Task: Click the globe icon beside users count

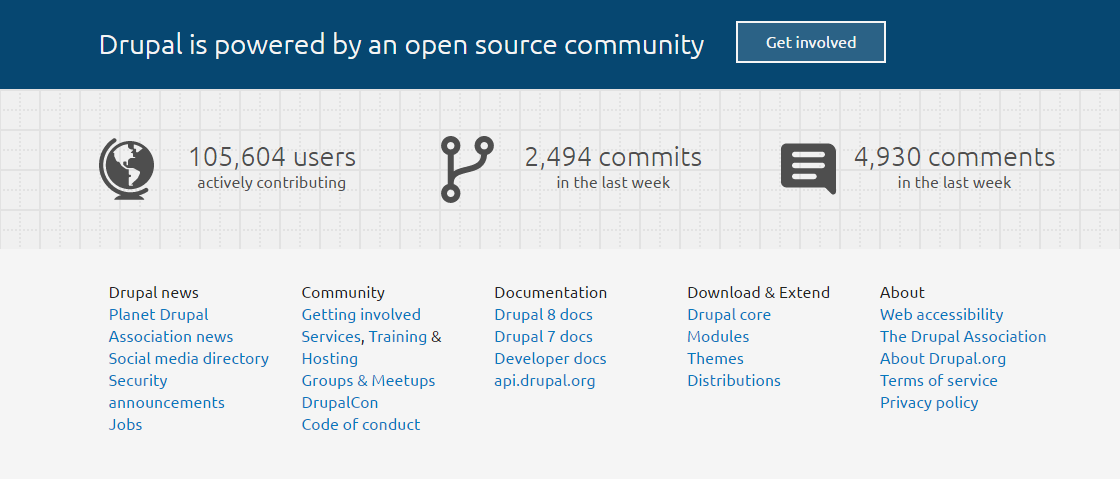Action: point(126,168)
